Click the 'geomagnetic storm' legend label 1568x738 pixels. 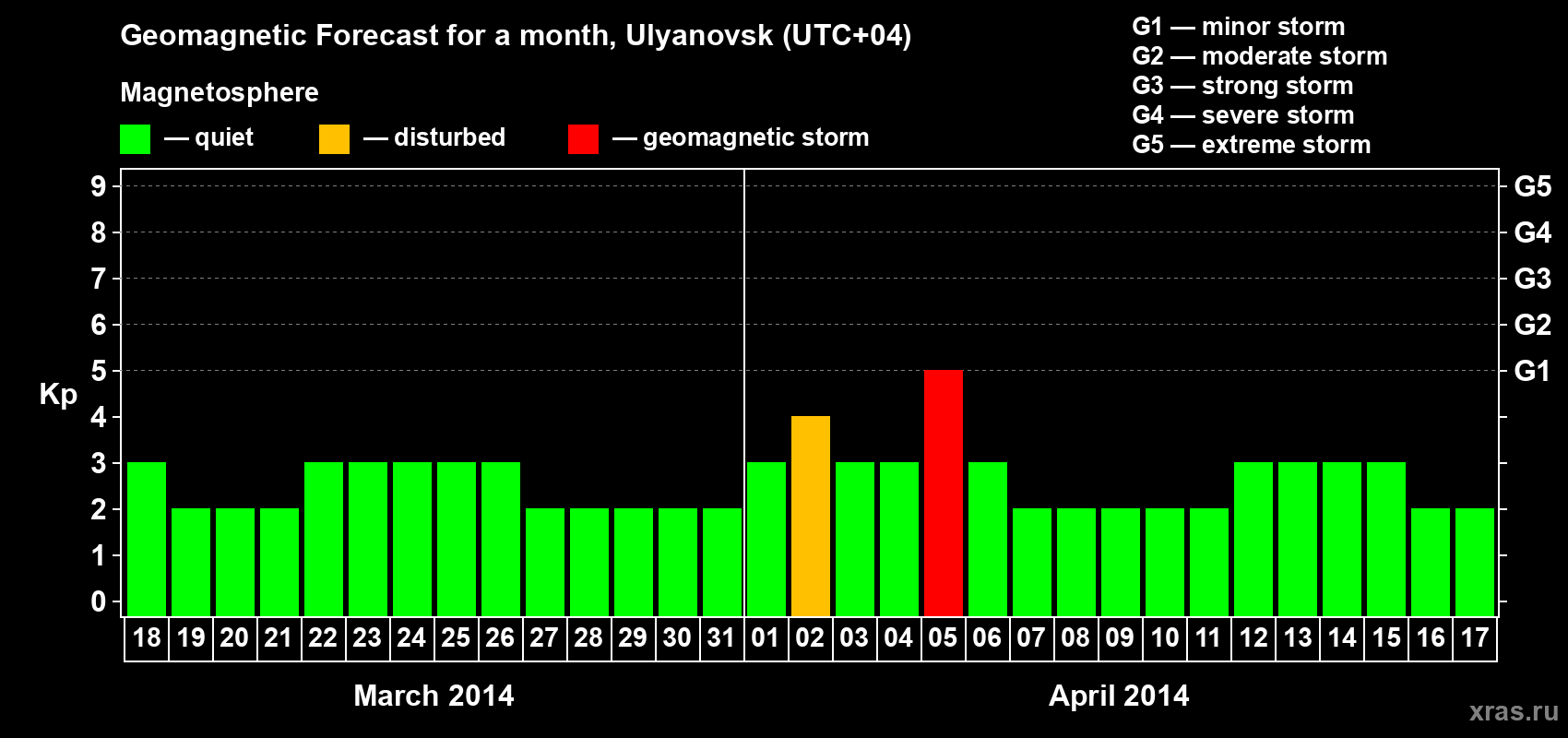click(x=755, y=137)
